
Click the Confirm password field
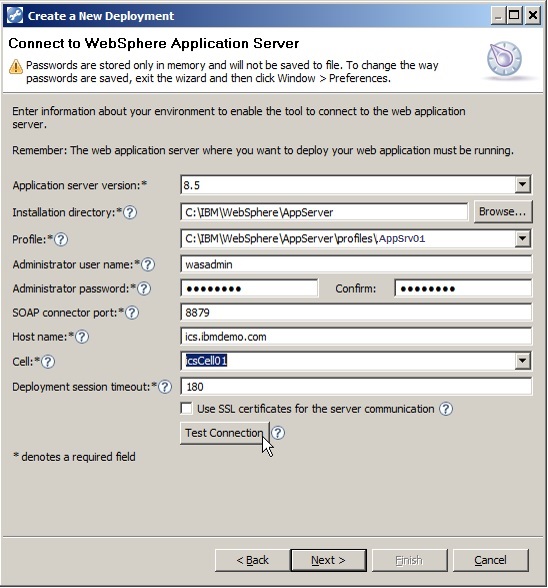(x=463, y=289)
